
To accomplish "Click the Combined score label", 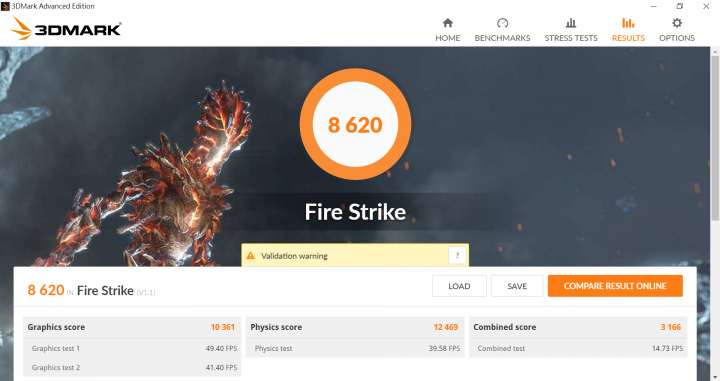I will coord(505,327).
